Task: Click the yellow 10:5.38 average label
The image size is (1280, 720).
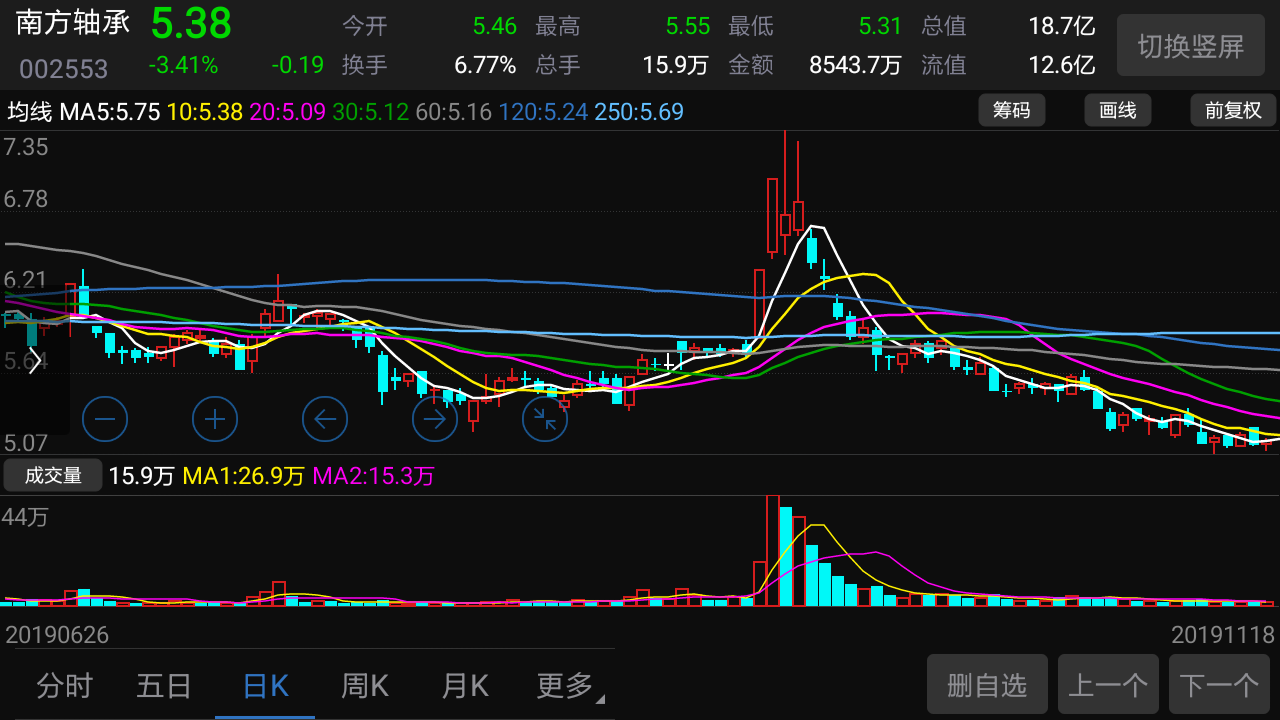Action: pos(205,112)
